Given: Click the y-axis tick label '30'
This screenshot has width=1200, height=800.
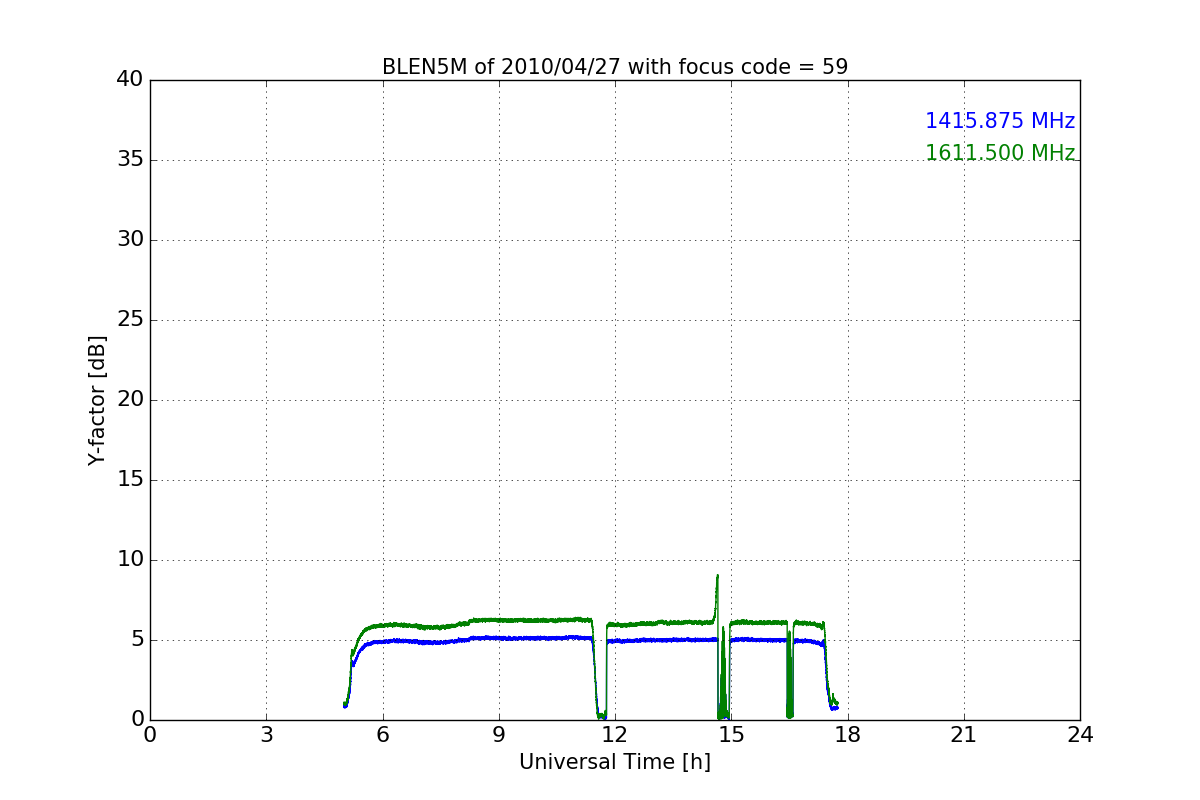Looking at the screenshot, I should tap(130, 240).
